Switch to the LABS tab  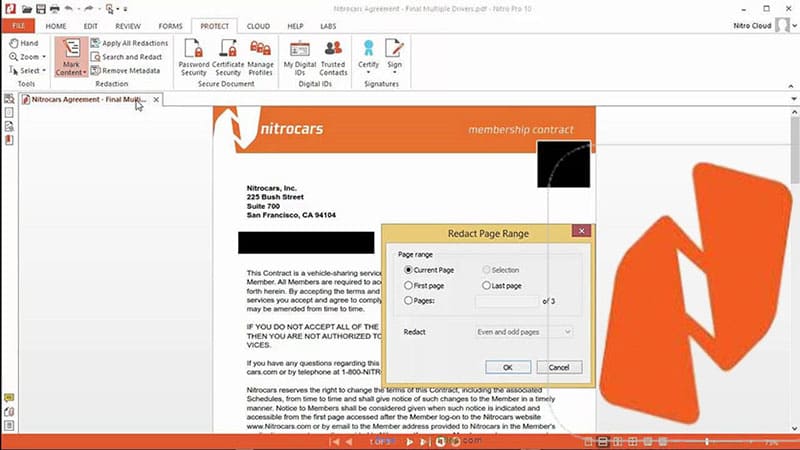click(x=328, y=26)
